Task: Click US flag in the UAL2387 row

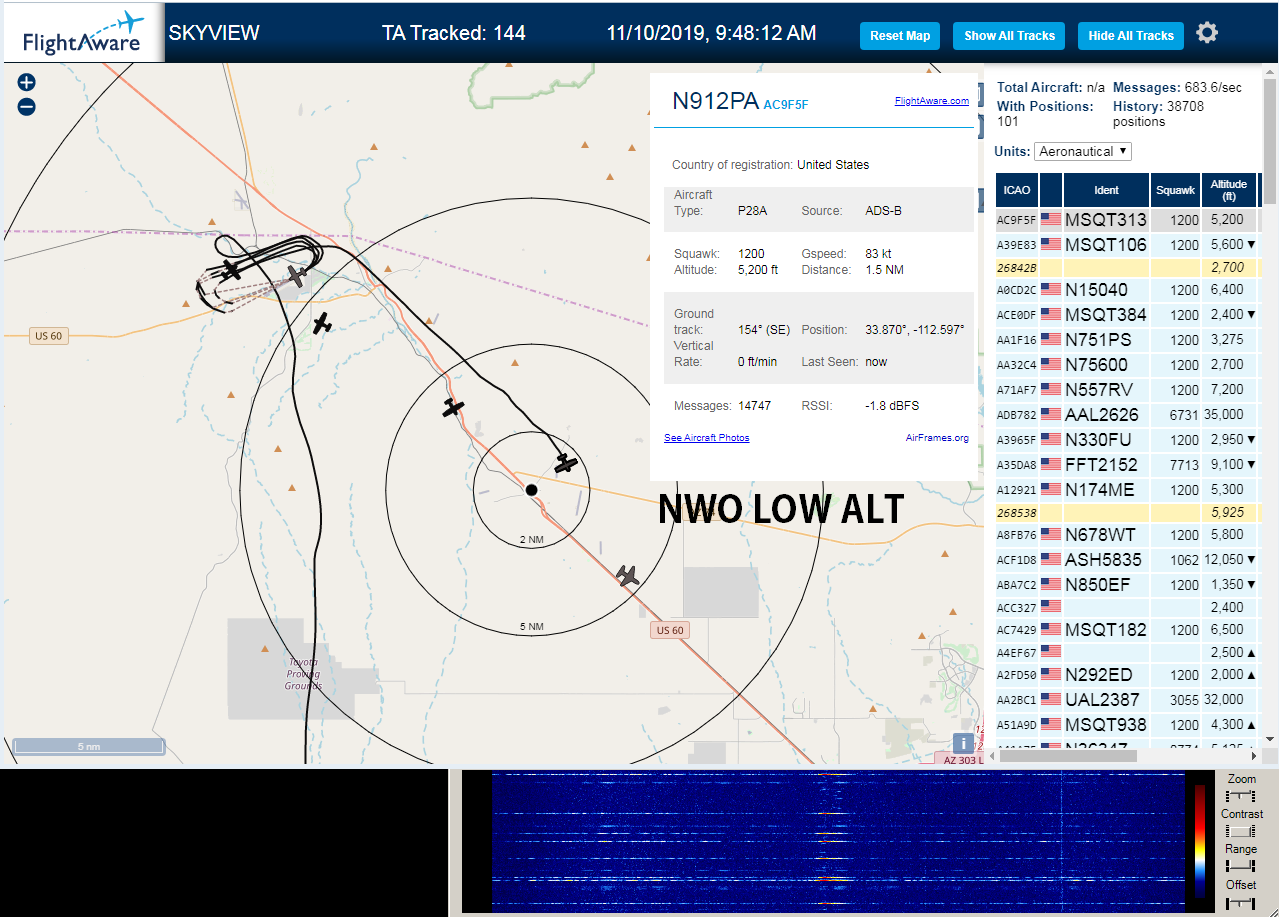Action: tap(1051, 699)
